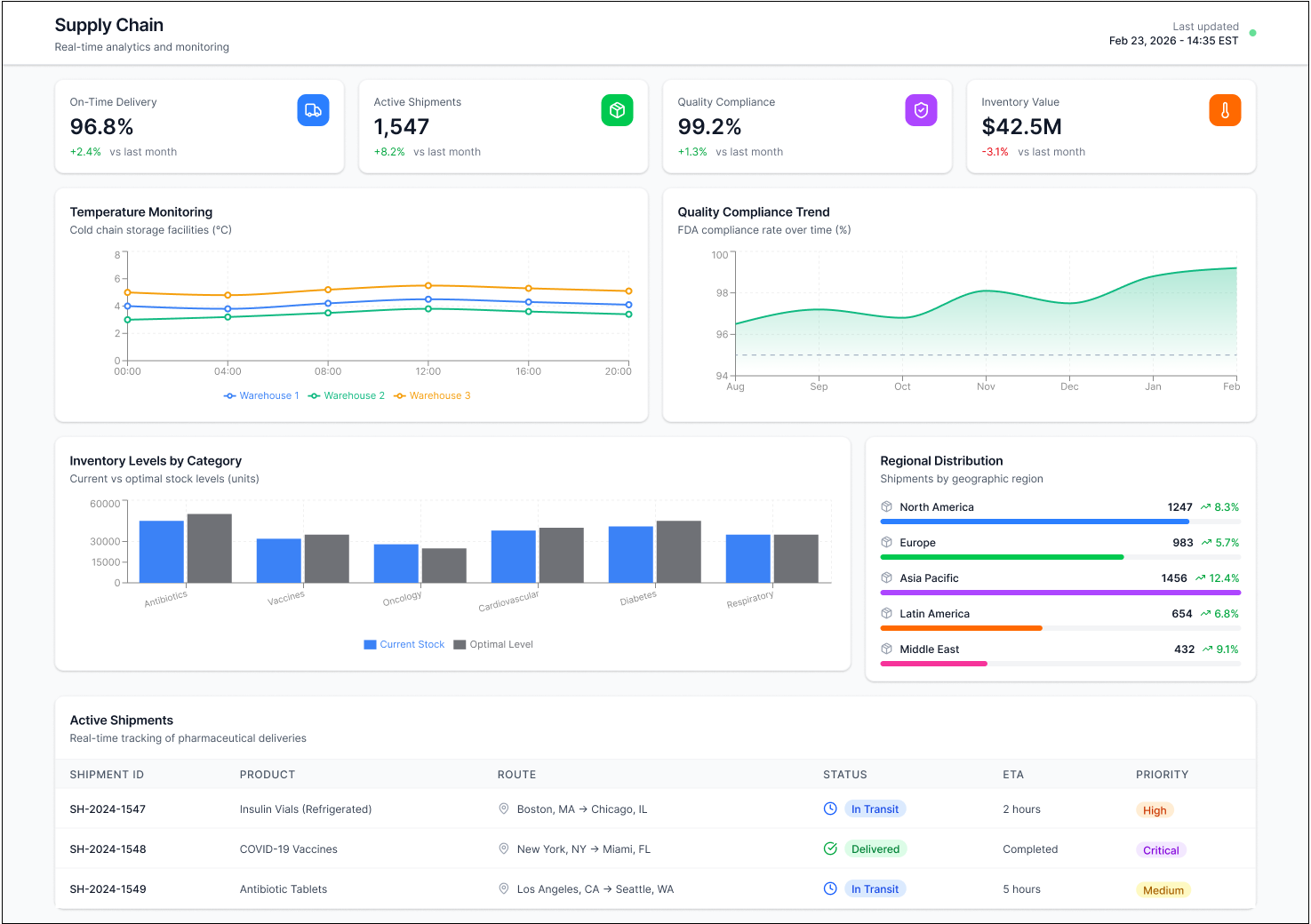Click the checkmark icon for shipment SH-2024-1548
The width and height of the screenshot is (1311, 924).
pyautogui.click(x=830, y=848)
